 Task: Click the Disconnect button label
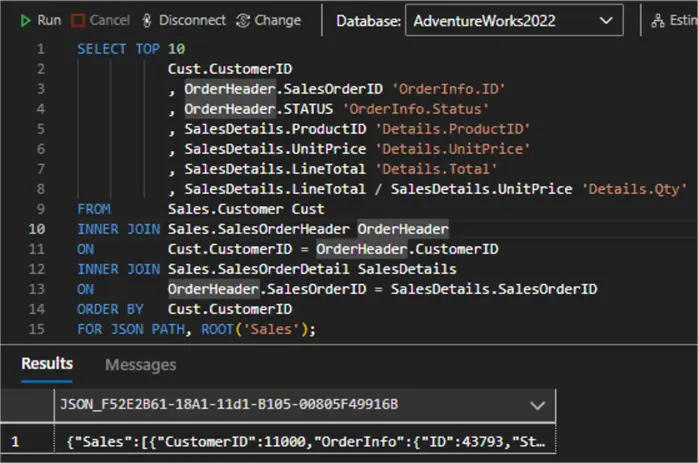[x=192, y=20]
